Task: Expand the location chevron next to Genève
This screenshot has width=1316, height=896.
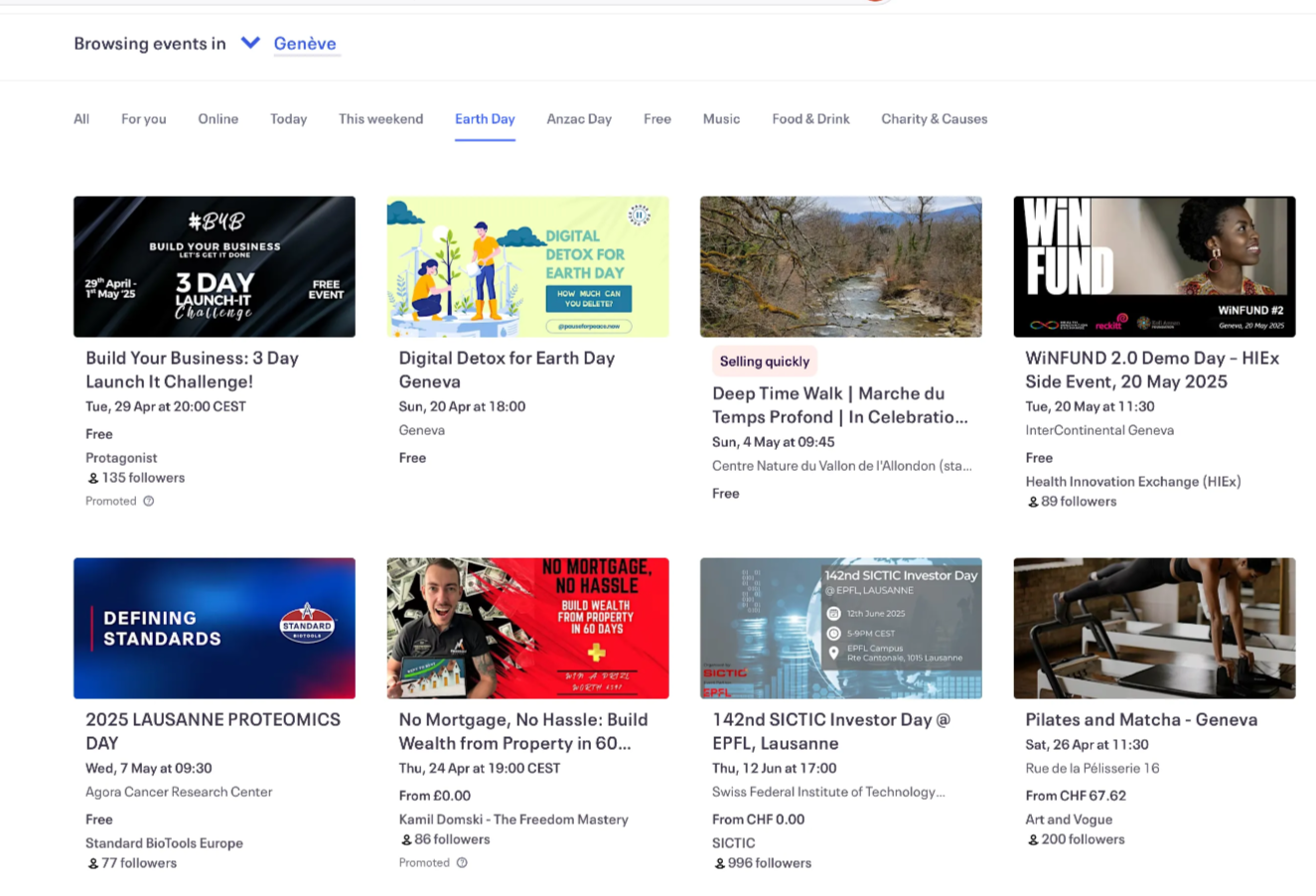Action: [x=250, y=43]
